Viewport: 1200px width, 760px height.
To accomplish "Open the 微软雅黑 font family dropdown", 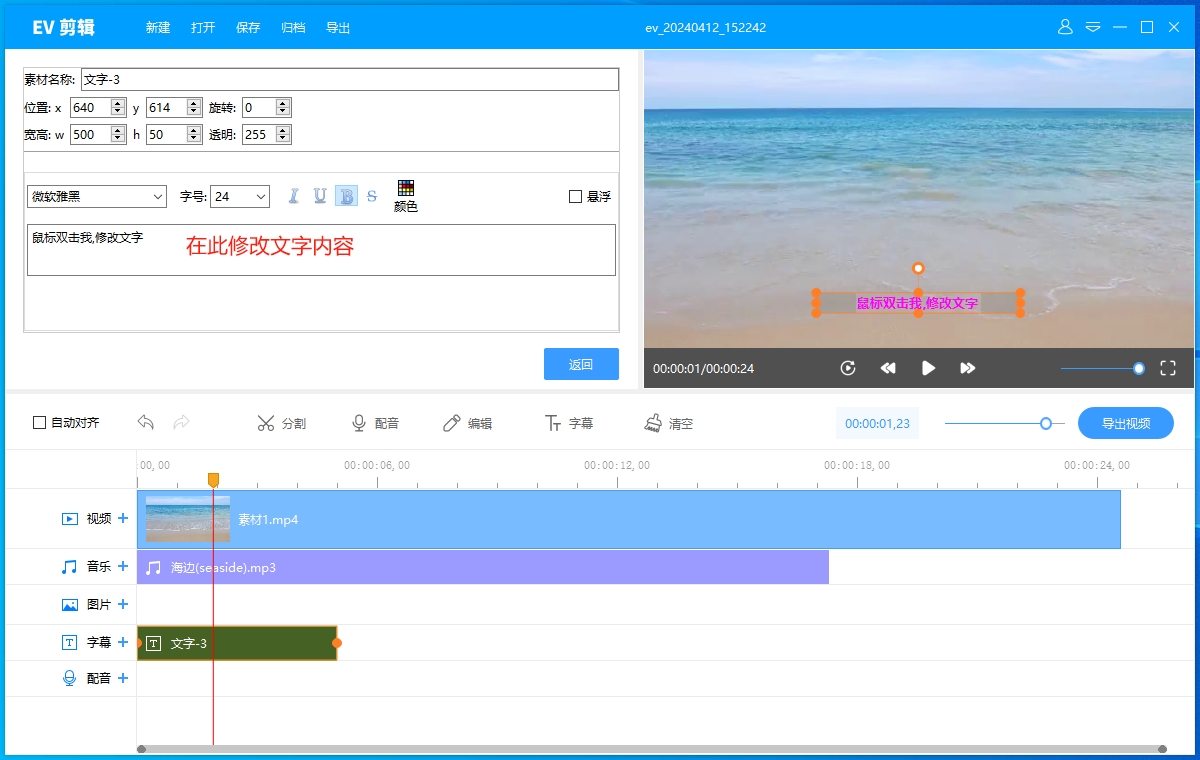I will coord(96,196).
